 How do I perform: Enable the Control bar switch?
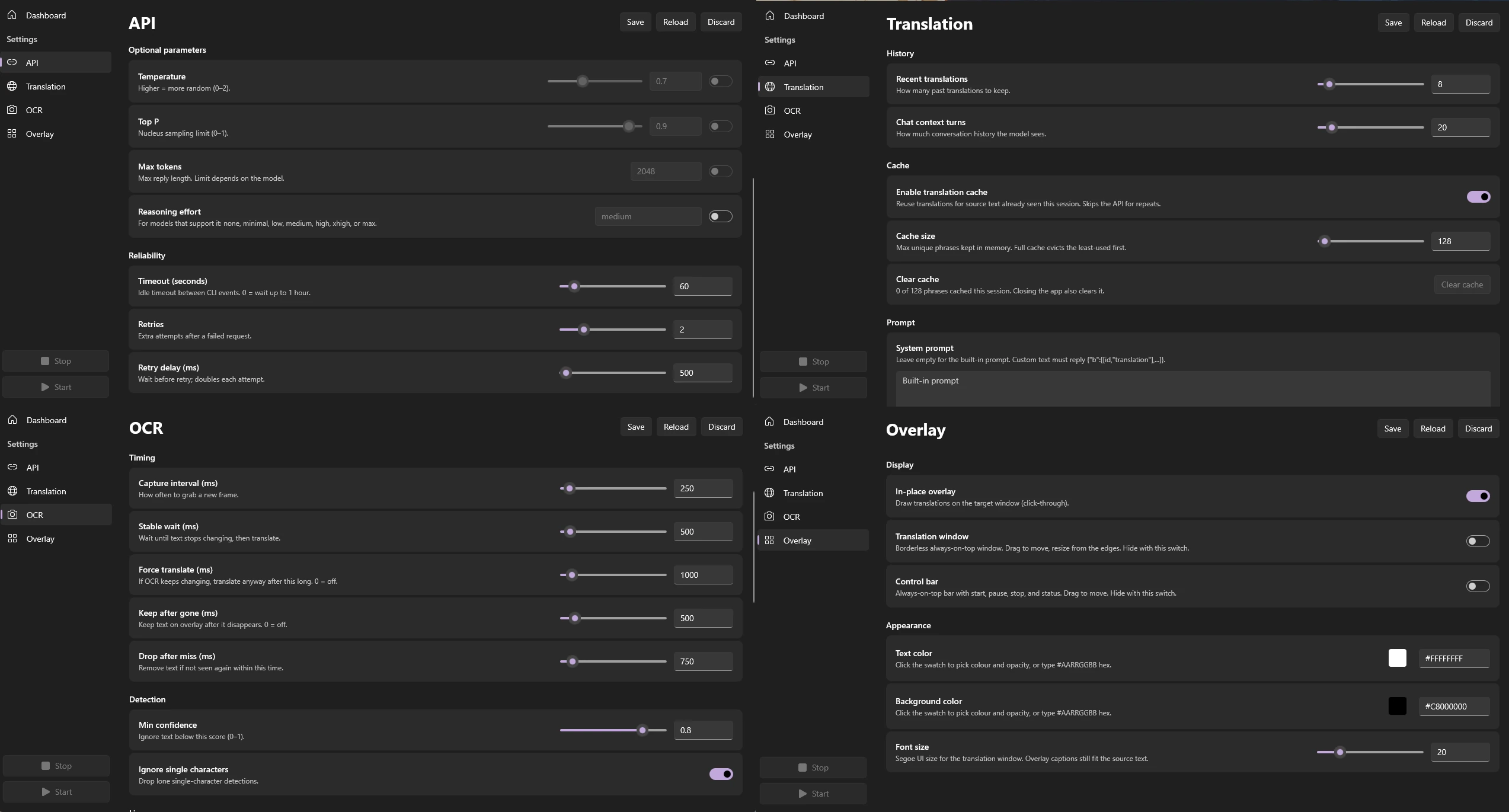pyautogui.click(x=1478, y=586)
